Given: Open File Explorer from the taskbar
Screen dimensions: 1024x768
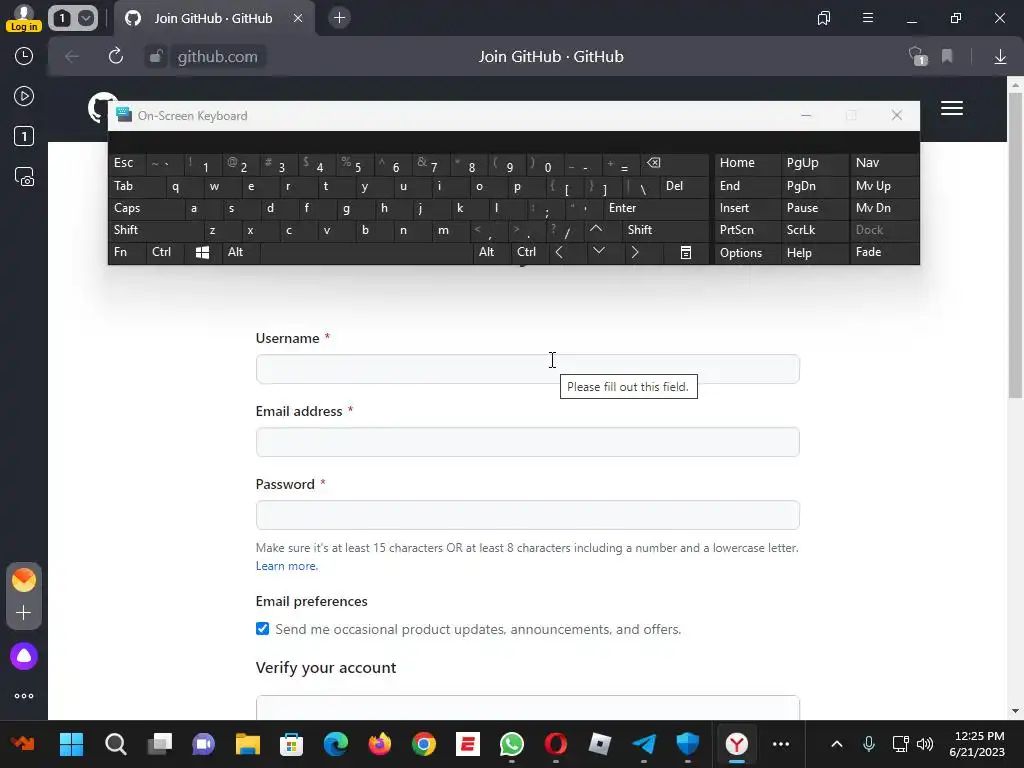Looking at the screenshot, I should click(x=248, y=744).
